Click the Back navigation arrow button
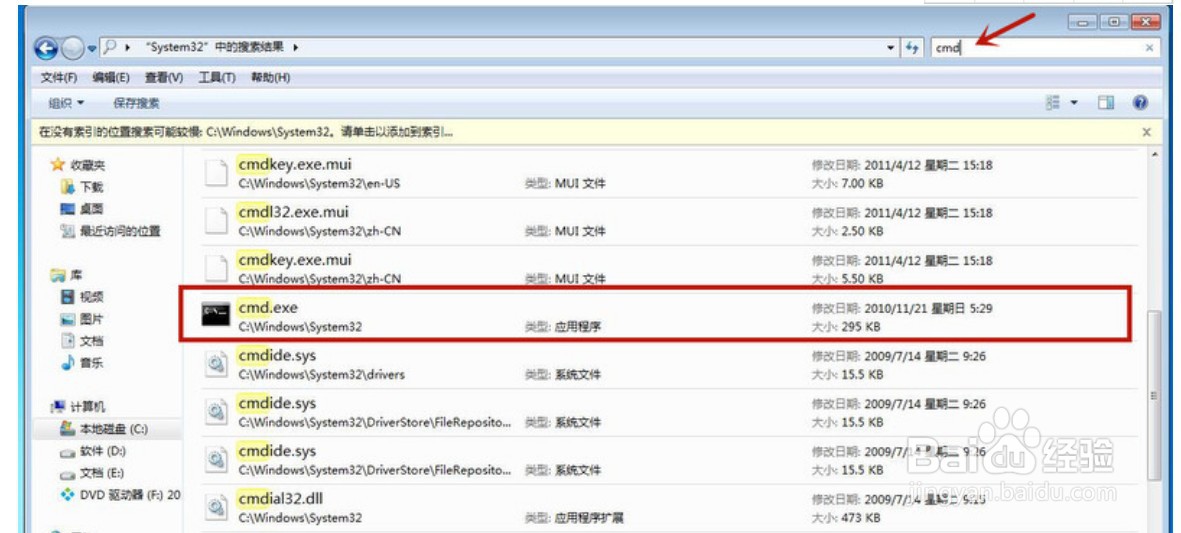 coord(47,48)
